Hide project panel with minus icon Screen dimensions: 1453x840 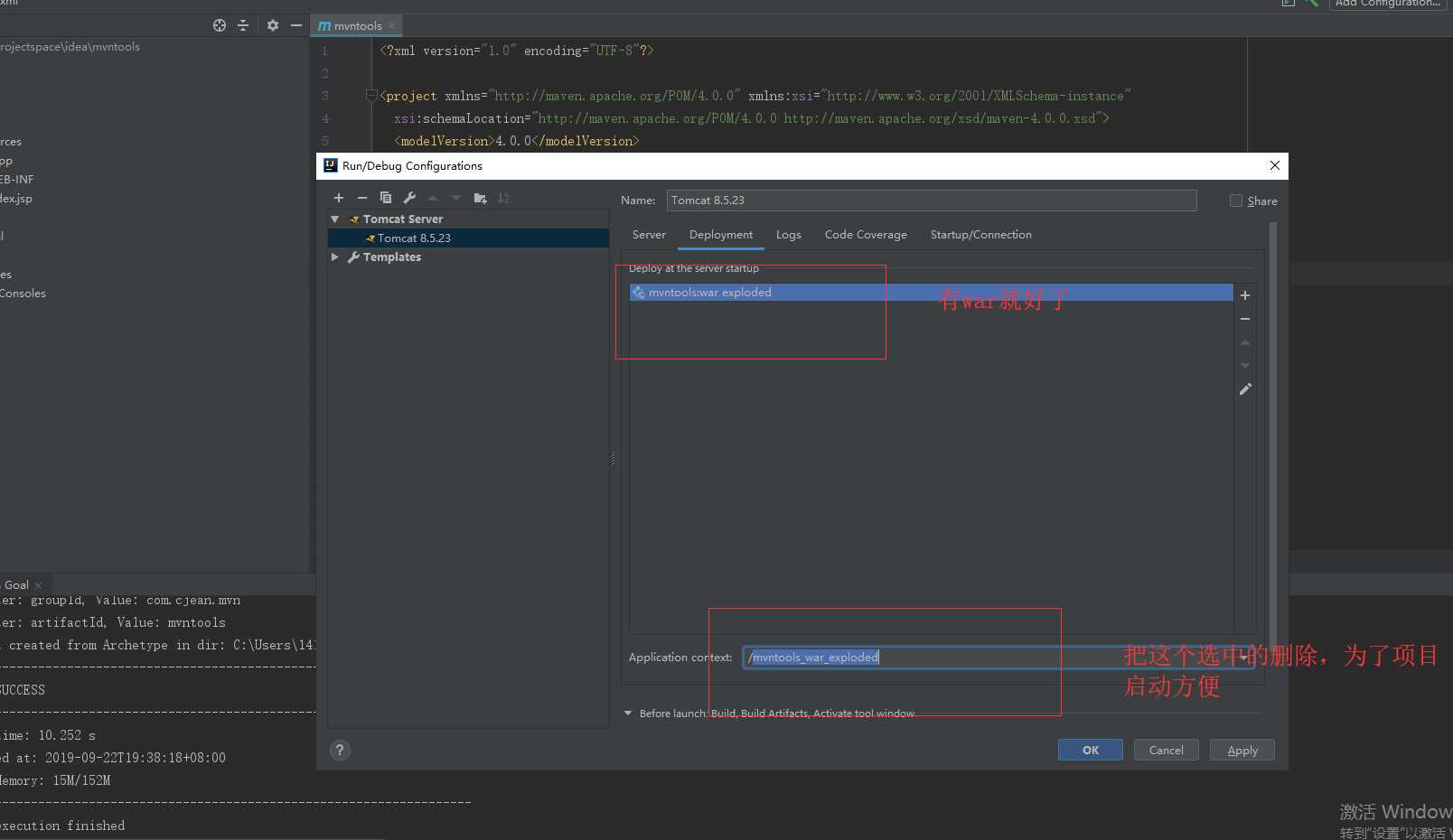coord(296,25)
